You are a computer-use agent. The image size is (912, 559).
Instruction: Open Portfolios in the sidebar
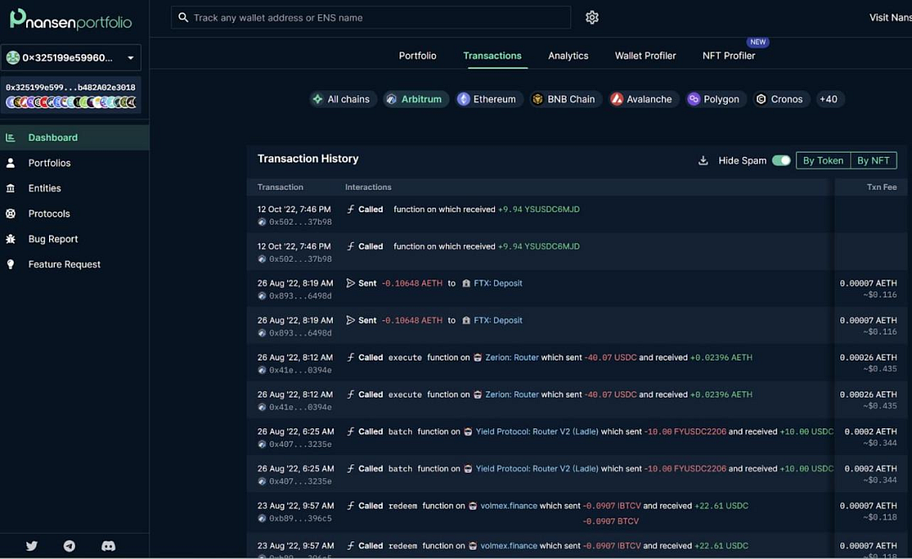pos(74,163)
